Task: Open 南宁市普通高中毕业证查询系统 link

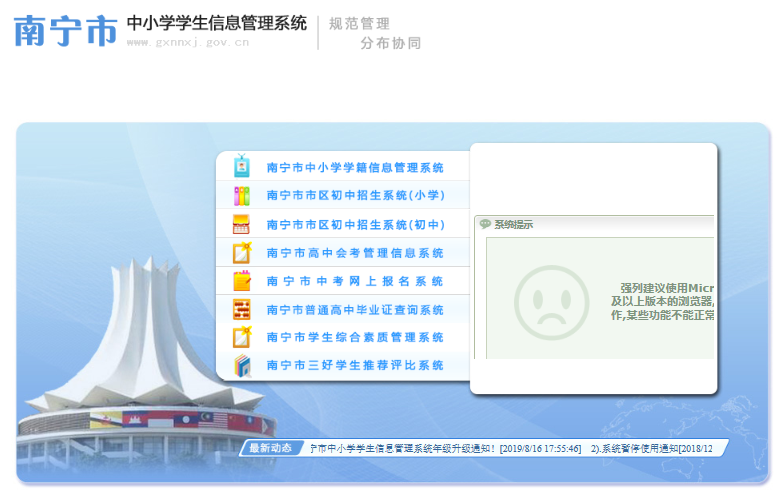Action: click(x=354, y=310)
